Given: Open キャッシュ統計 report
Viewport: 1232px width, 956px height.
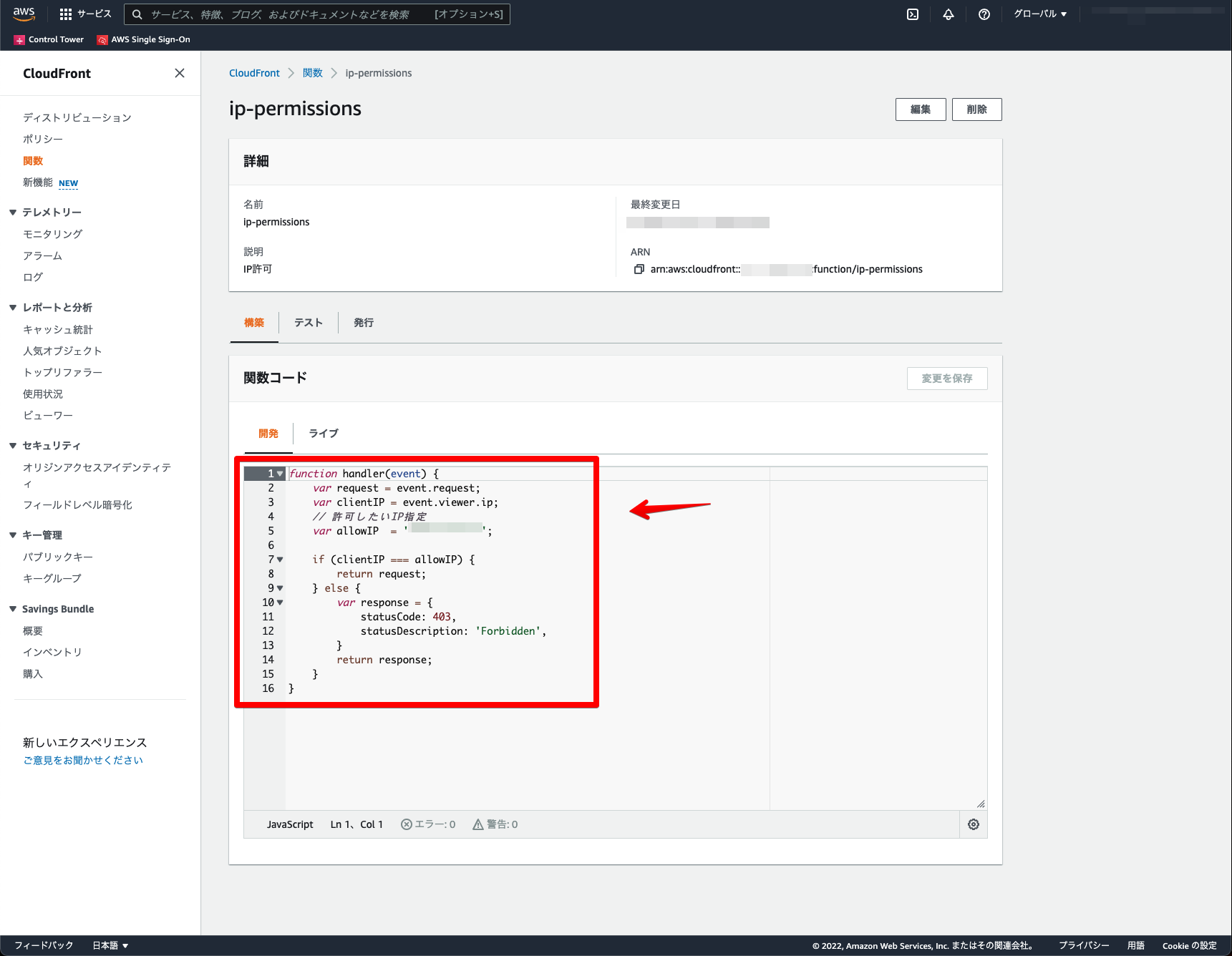Looking at the screenshot, I should (58, 329).
